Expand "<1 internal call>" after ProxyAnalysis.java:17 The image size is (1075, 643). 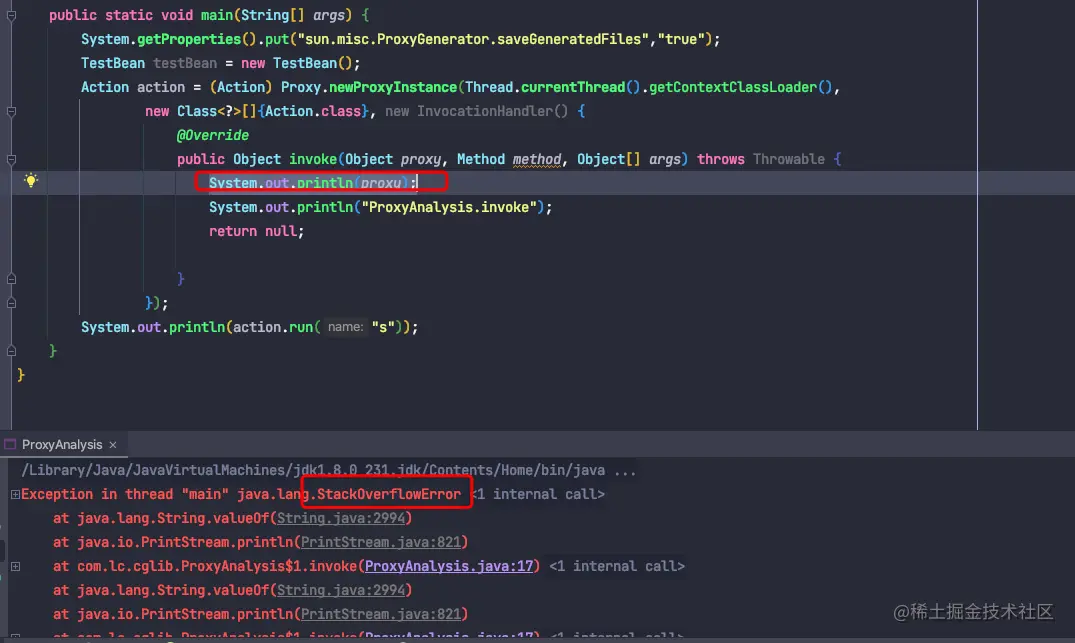617,566
